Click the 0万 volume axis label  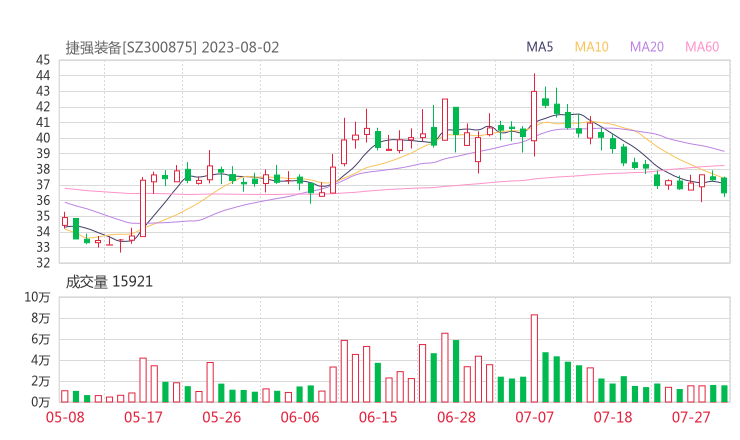40,401
